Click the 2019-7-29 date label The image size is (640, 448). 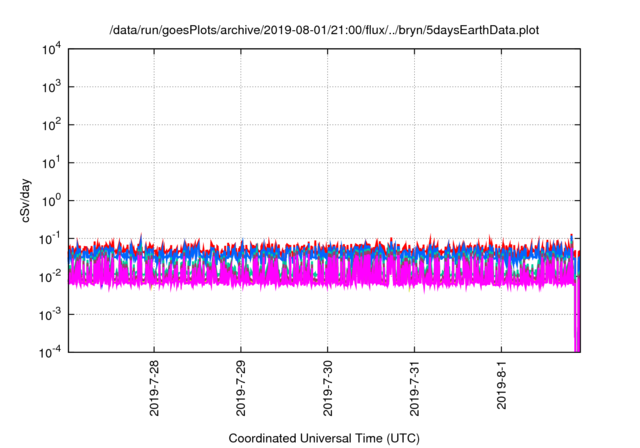pyautogui.click(x=241, y=388)
